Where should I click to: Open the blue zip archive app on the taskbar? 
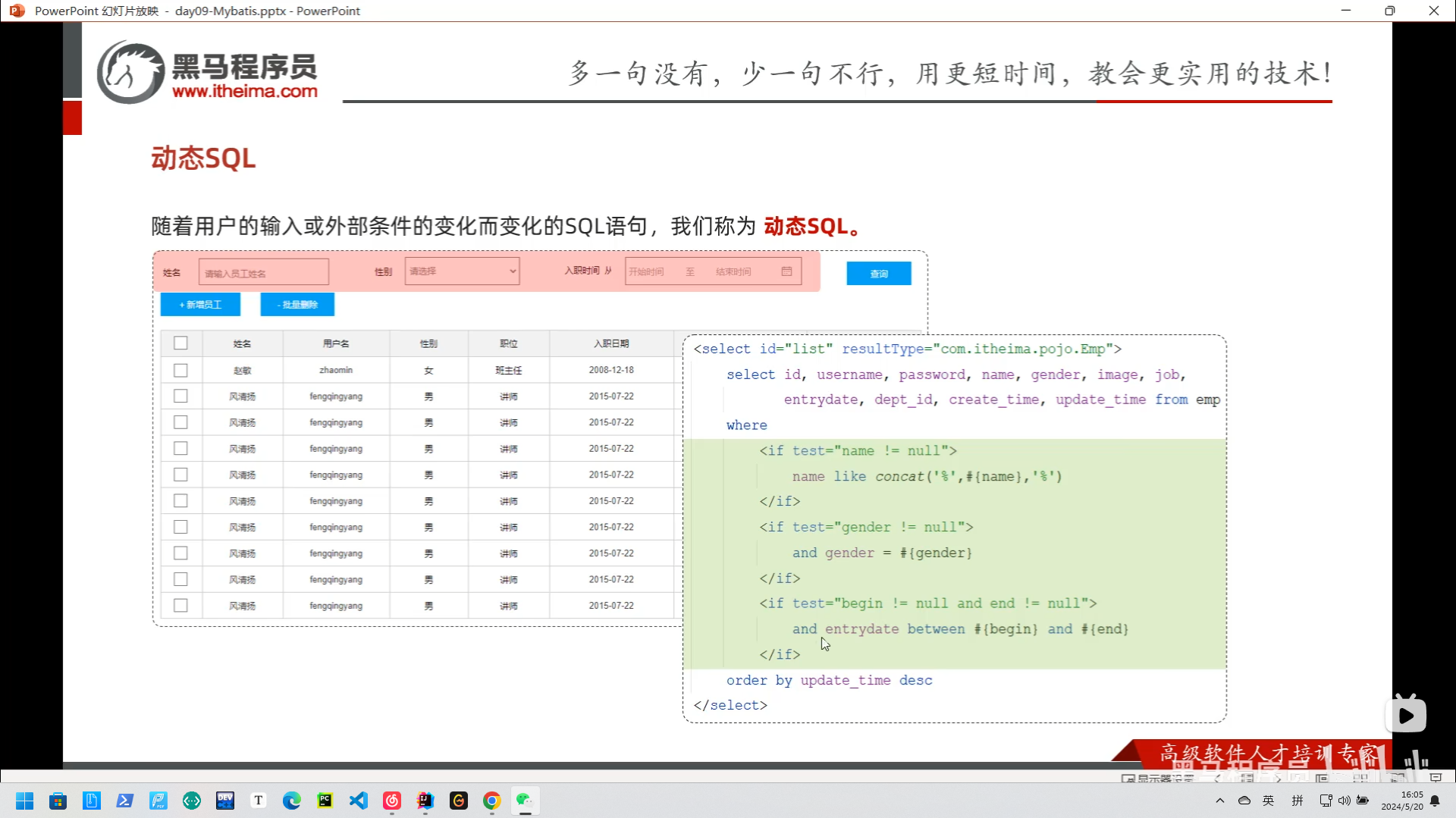[x=92, y=801]
